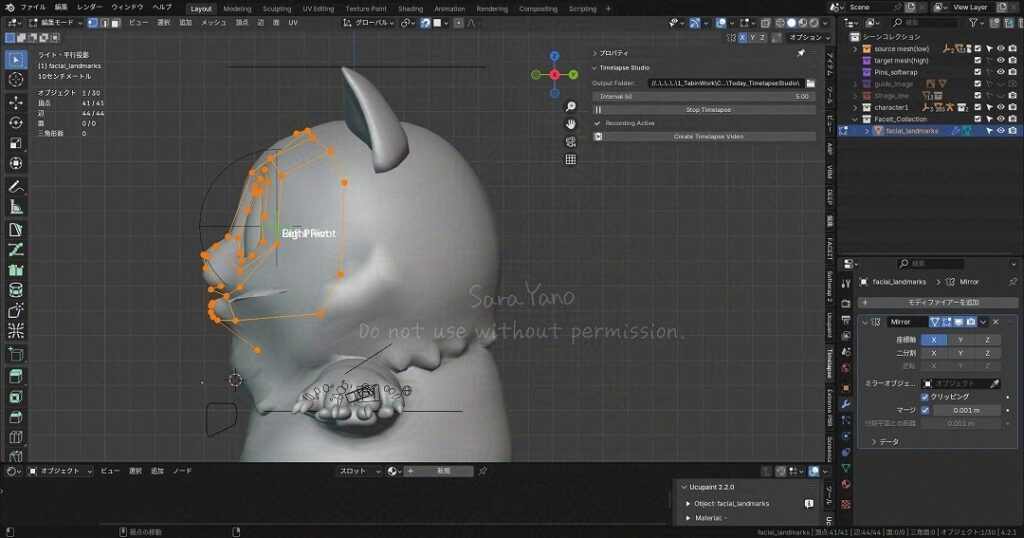Click the Create Timelapse Video button

[708, 136]
